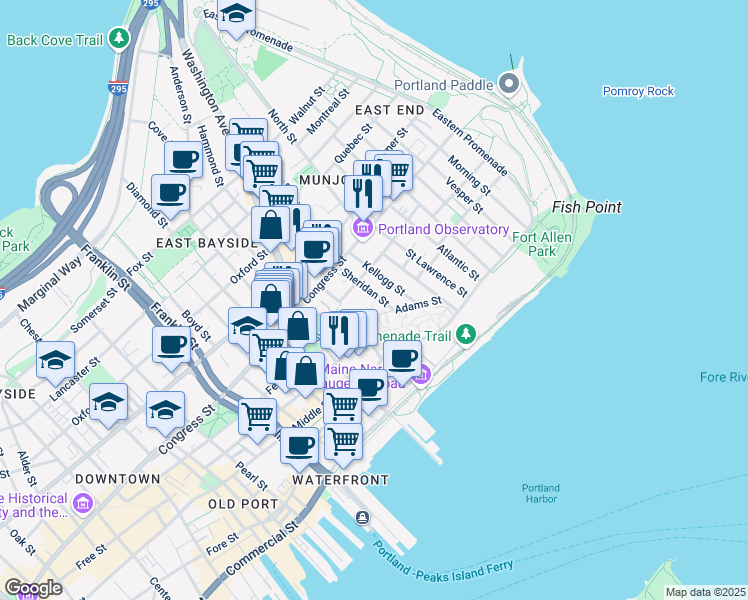Select the school marker right of Lancaster St
The image size is (748, 600).
coord(108,403)
